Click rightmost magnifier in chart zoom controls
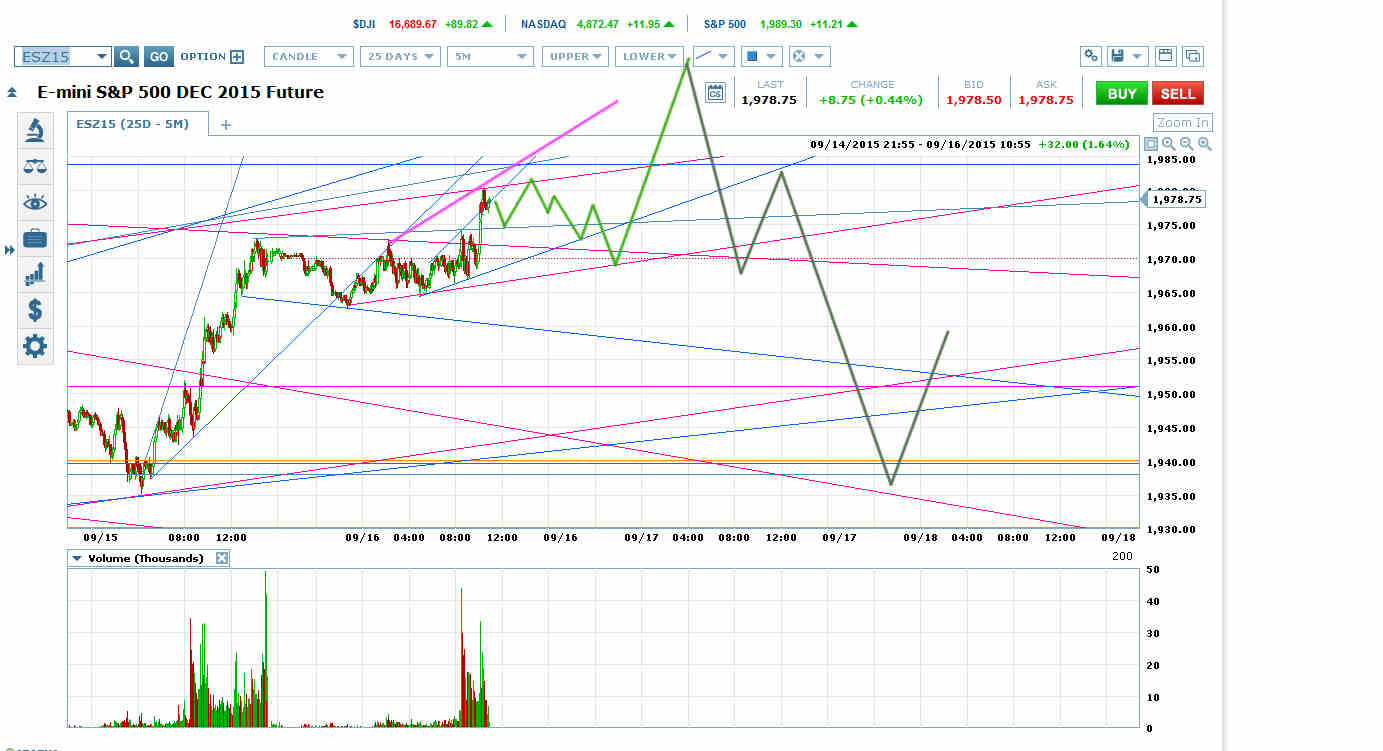This screenshot has width=1383, height=751. point(1204,144)
